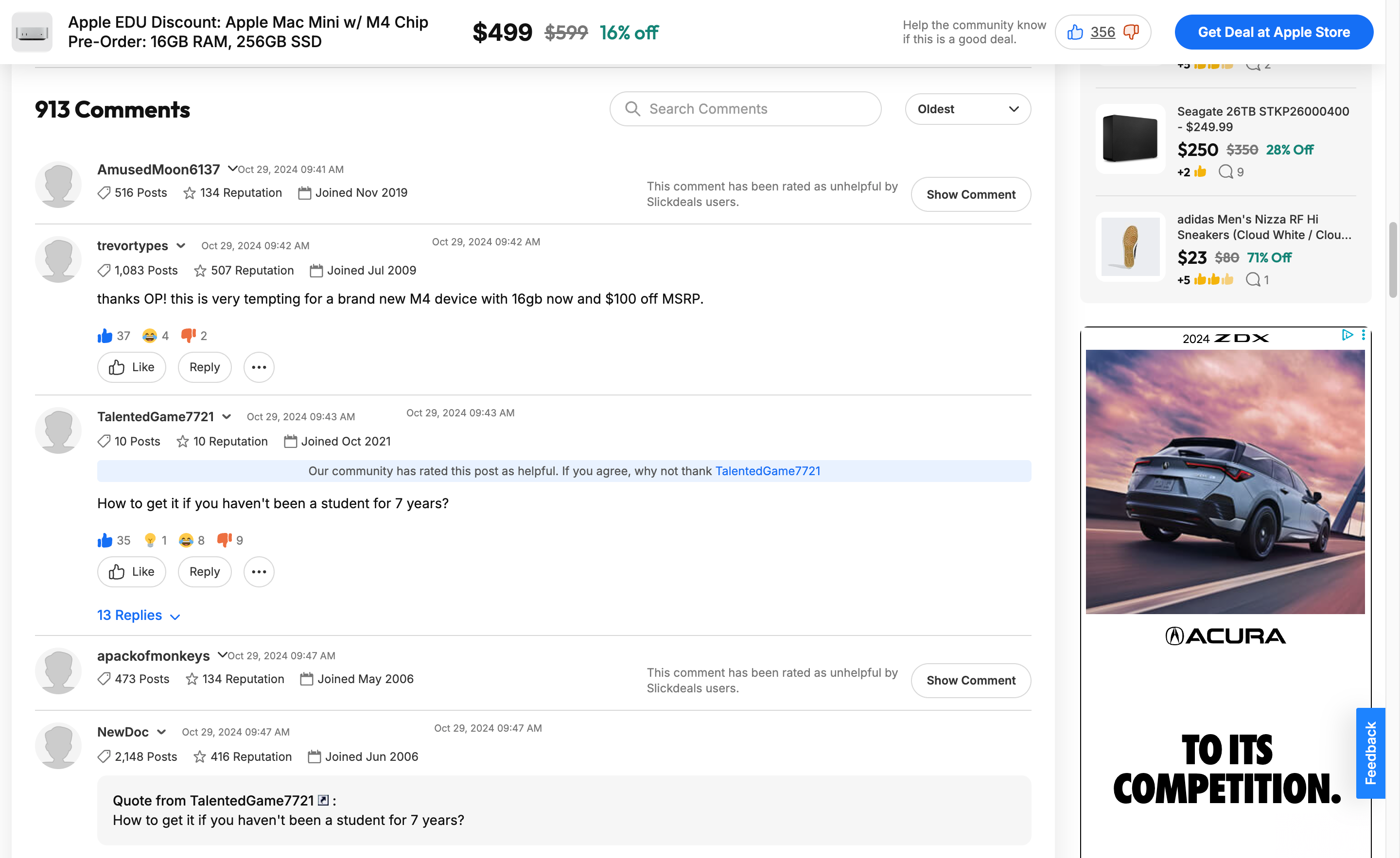Click thumbs-up reaction count 35

point(114,540)
